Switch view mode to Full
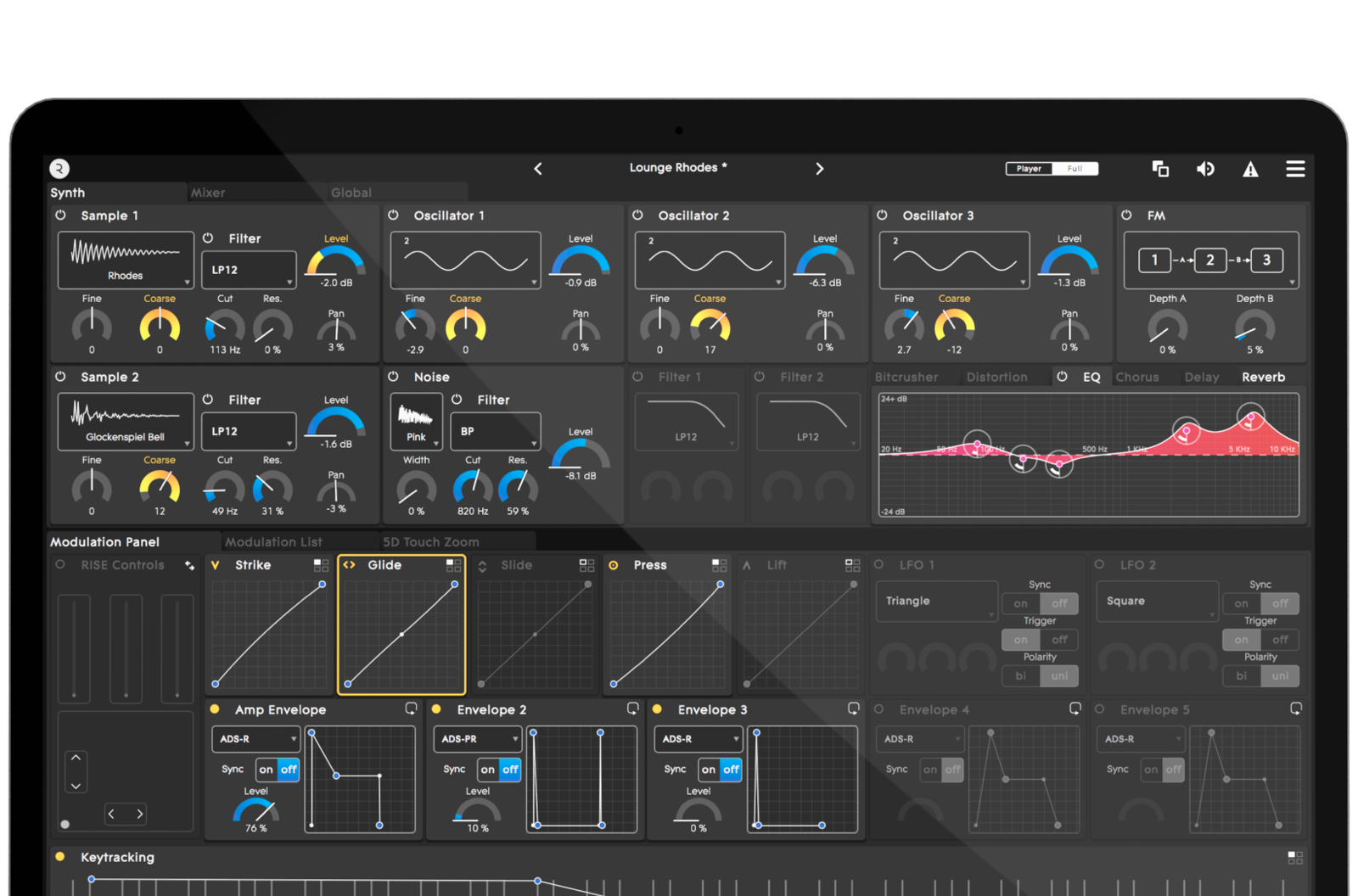 pos(1075,169)
